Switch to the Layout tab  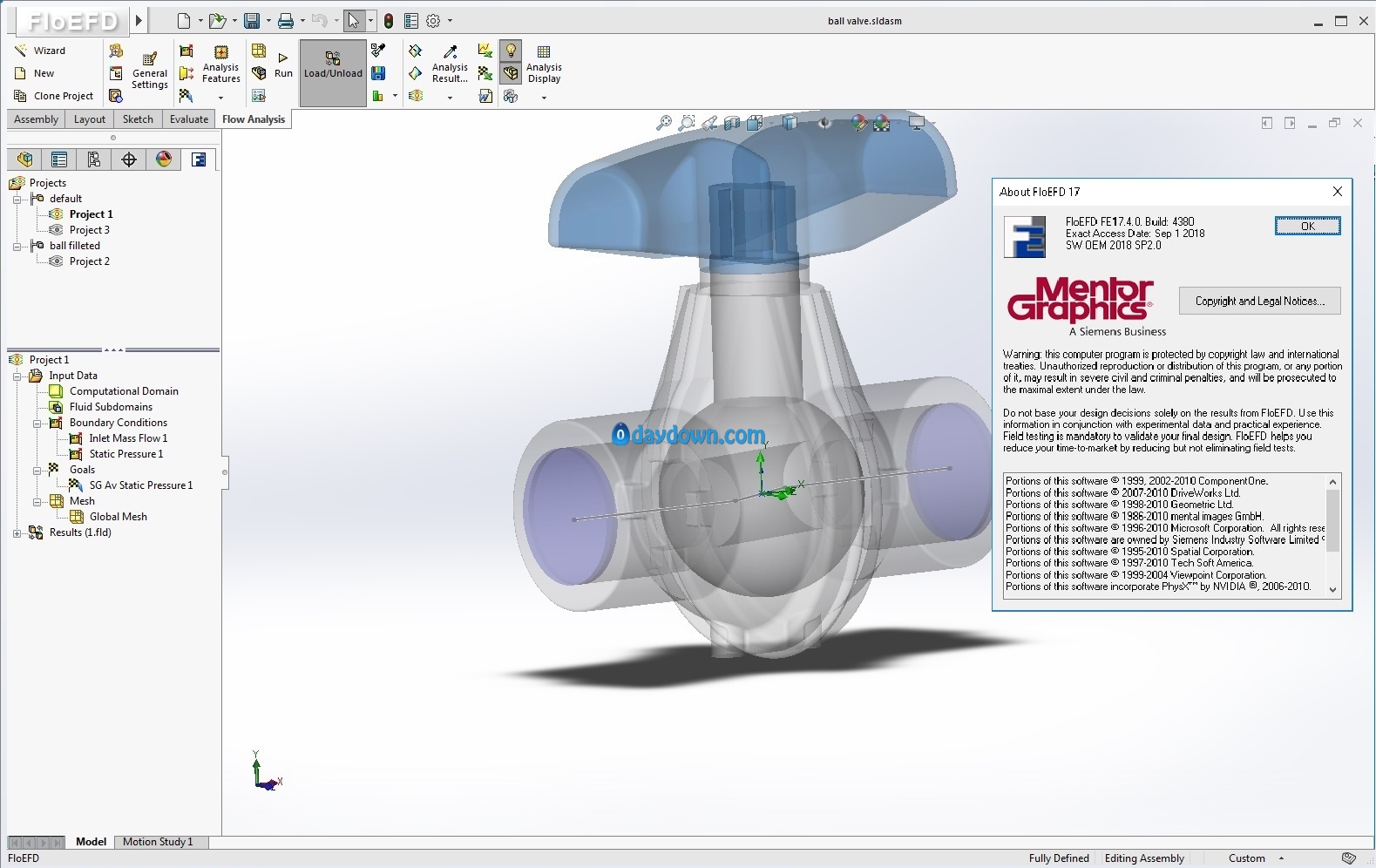[90, 119]
